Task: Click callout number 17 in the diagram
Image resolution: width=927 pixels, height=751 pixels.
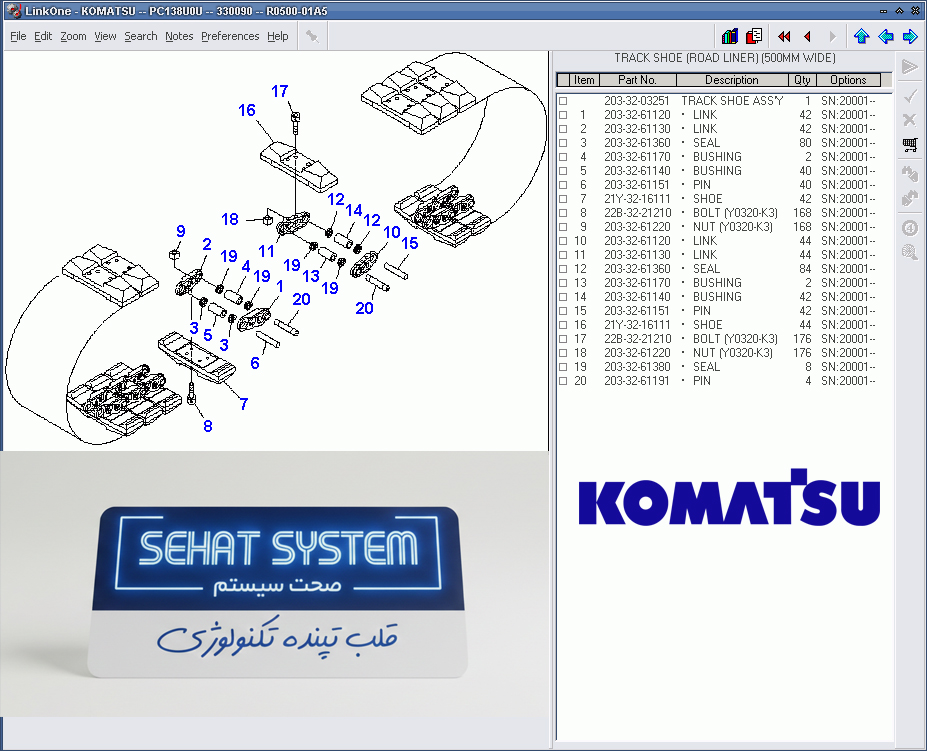Action: (x=280, y=91)
